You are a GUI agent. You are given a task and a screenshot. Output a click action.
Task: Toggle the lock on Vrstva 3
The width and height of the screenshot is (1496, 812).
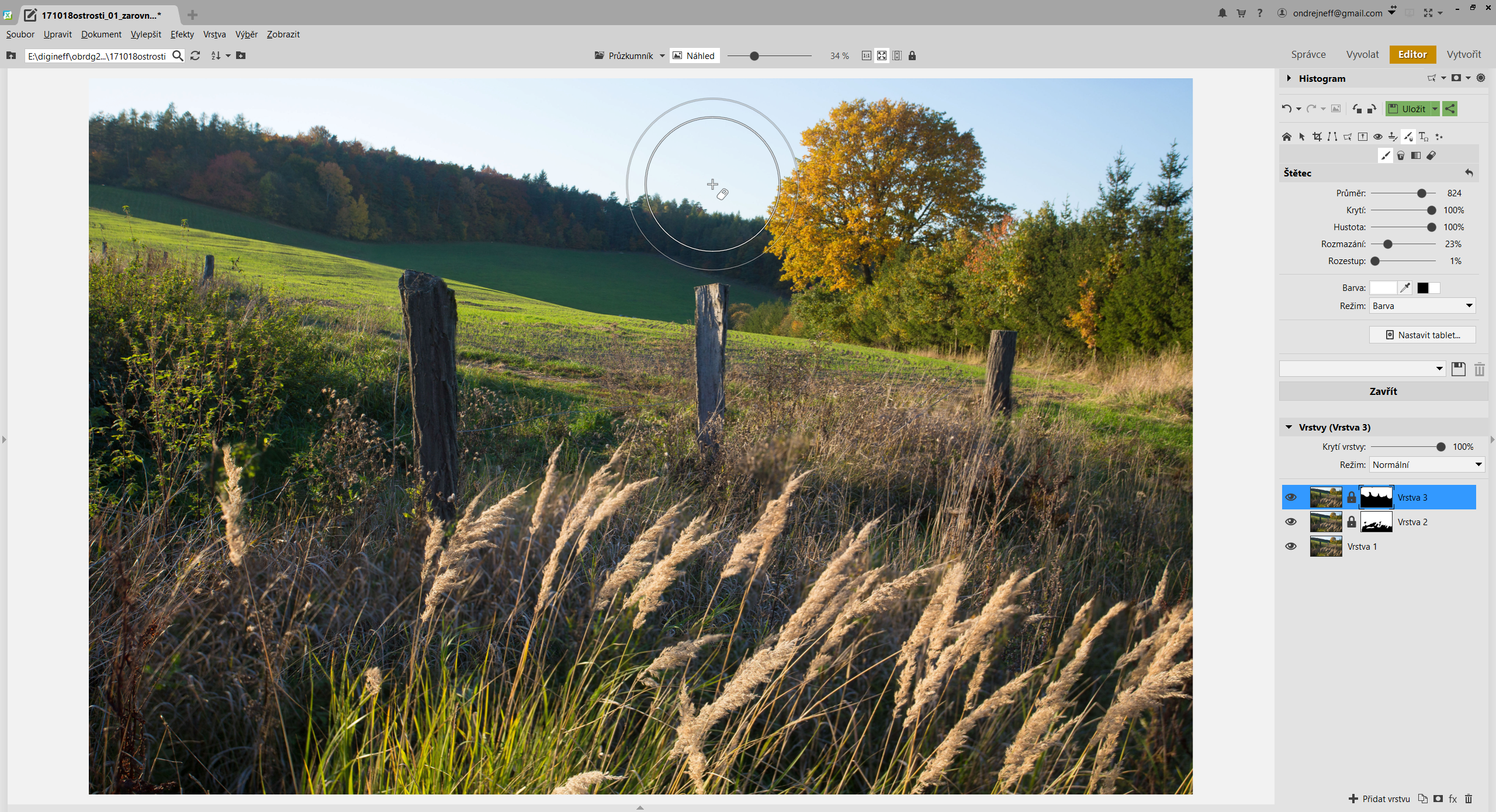(x=1351, y=497)
